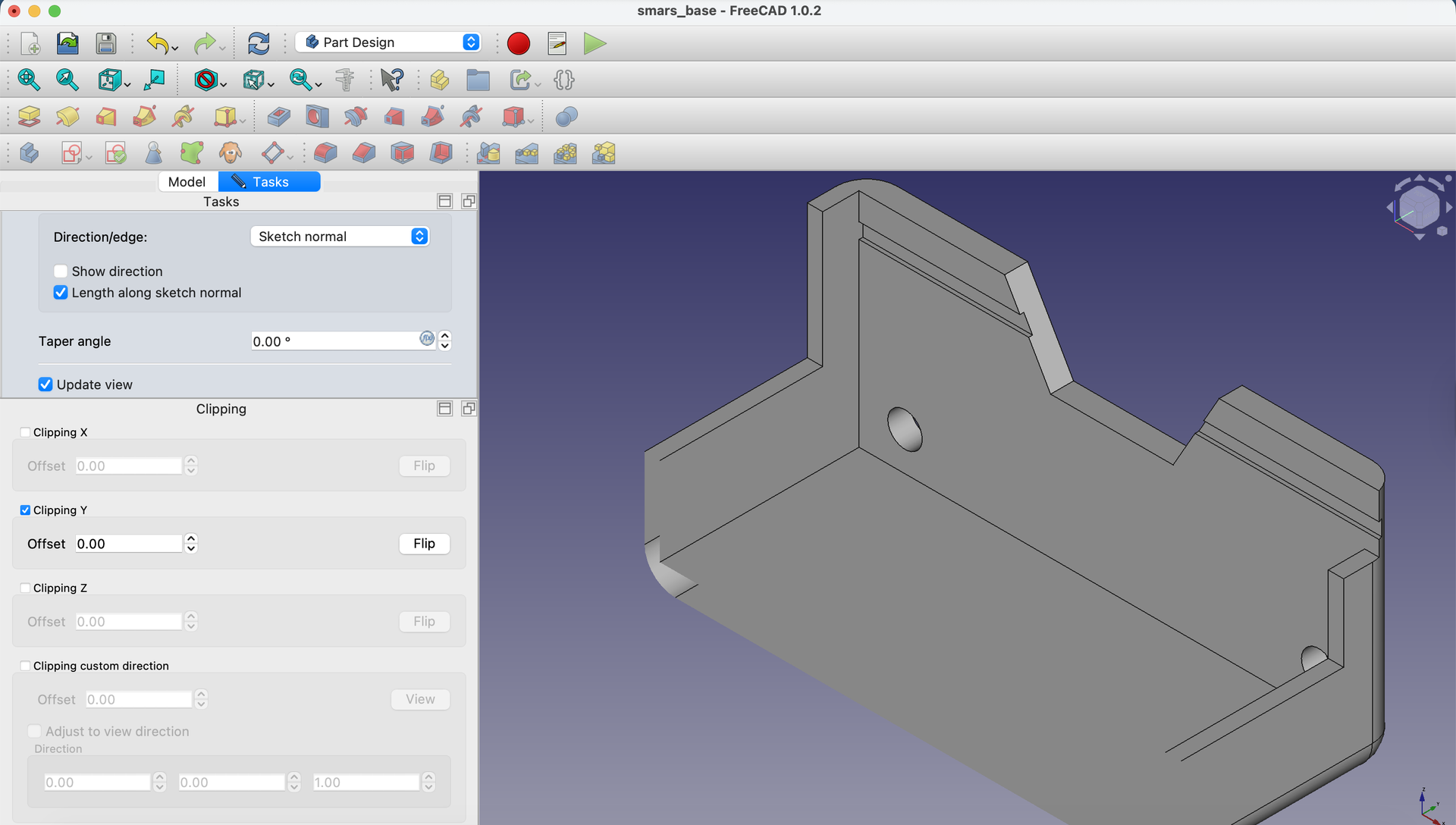Enable the Show direction checkbox

[61, 271]
